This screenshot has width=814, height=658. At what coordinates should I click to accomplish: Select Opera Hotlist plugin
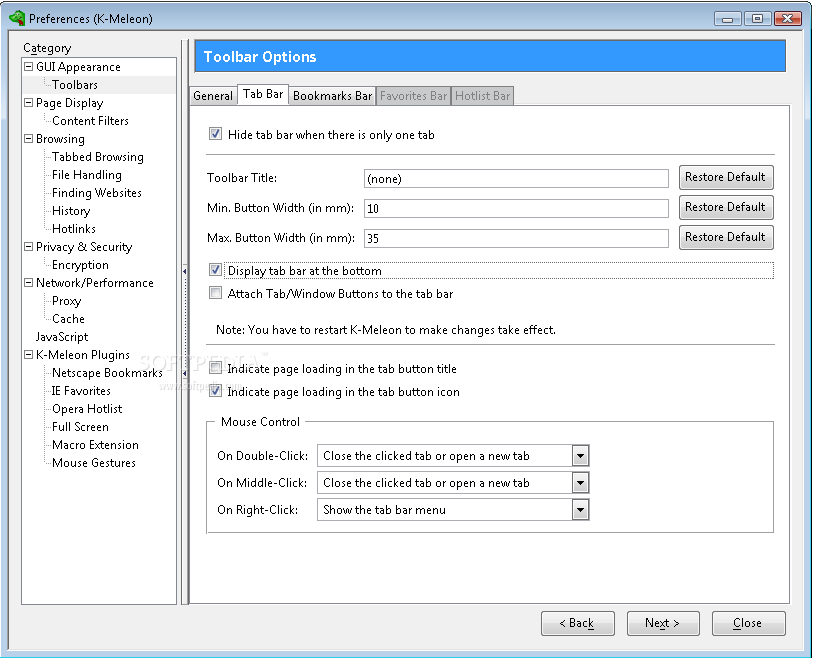[87, 409]
